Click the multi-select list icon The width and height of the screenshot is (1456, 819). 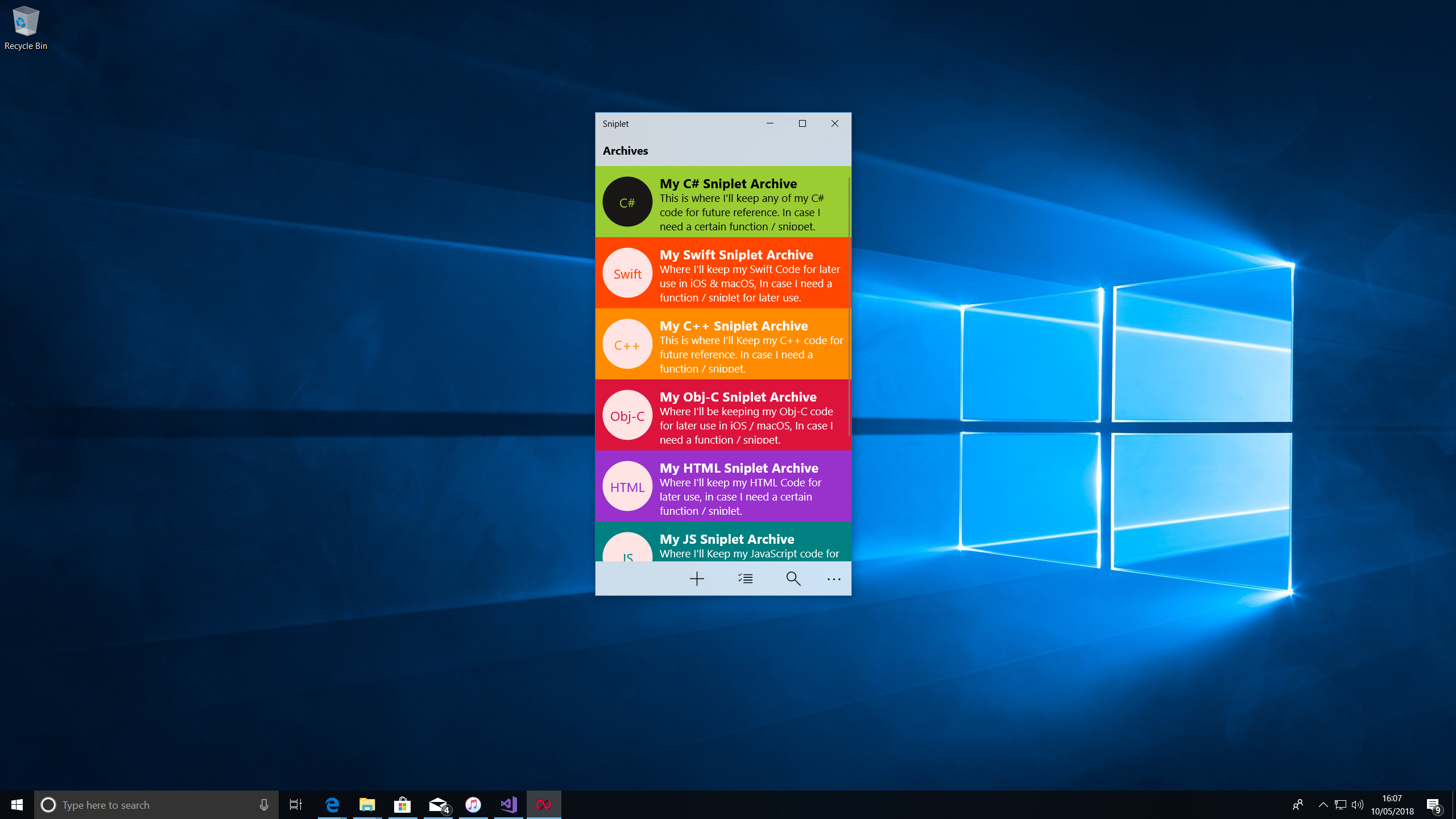tap(745, 579)
